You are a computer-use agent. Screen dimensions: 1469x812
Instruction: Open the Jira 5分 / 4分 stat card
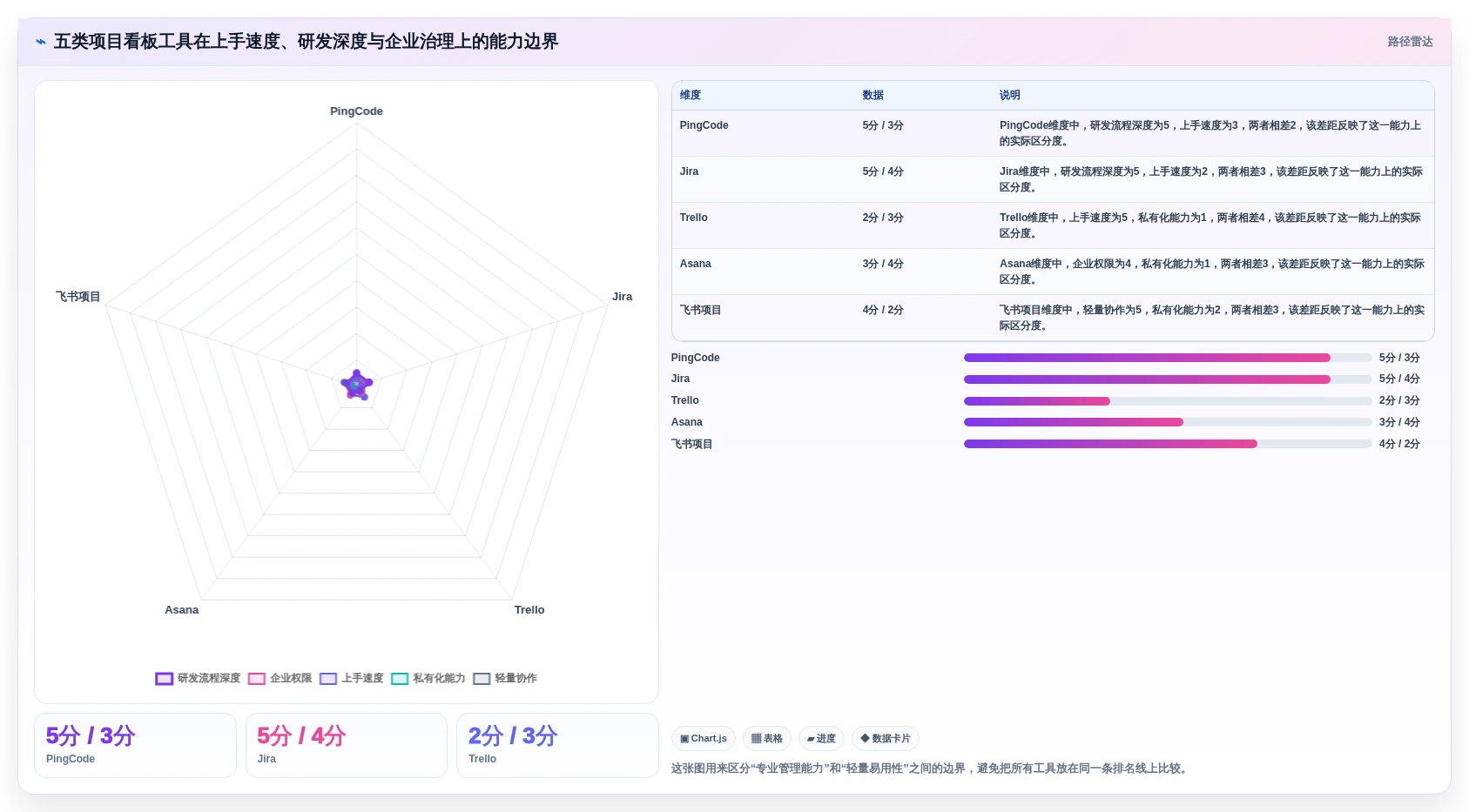pos(347,746)
